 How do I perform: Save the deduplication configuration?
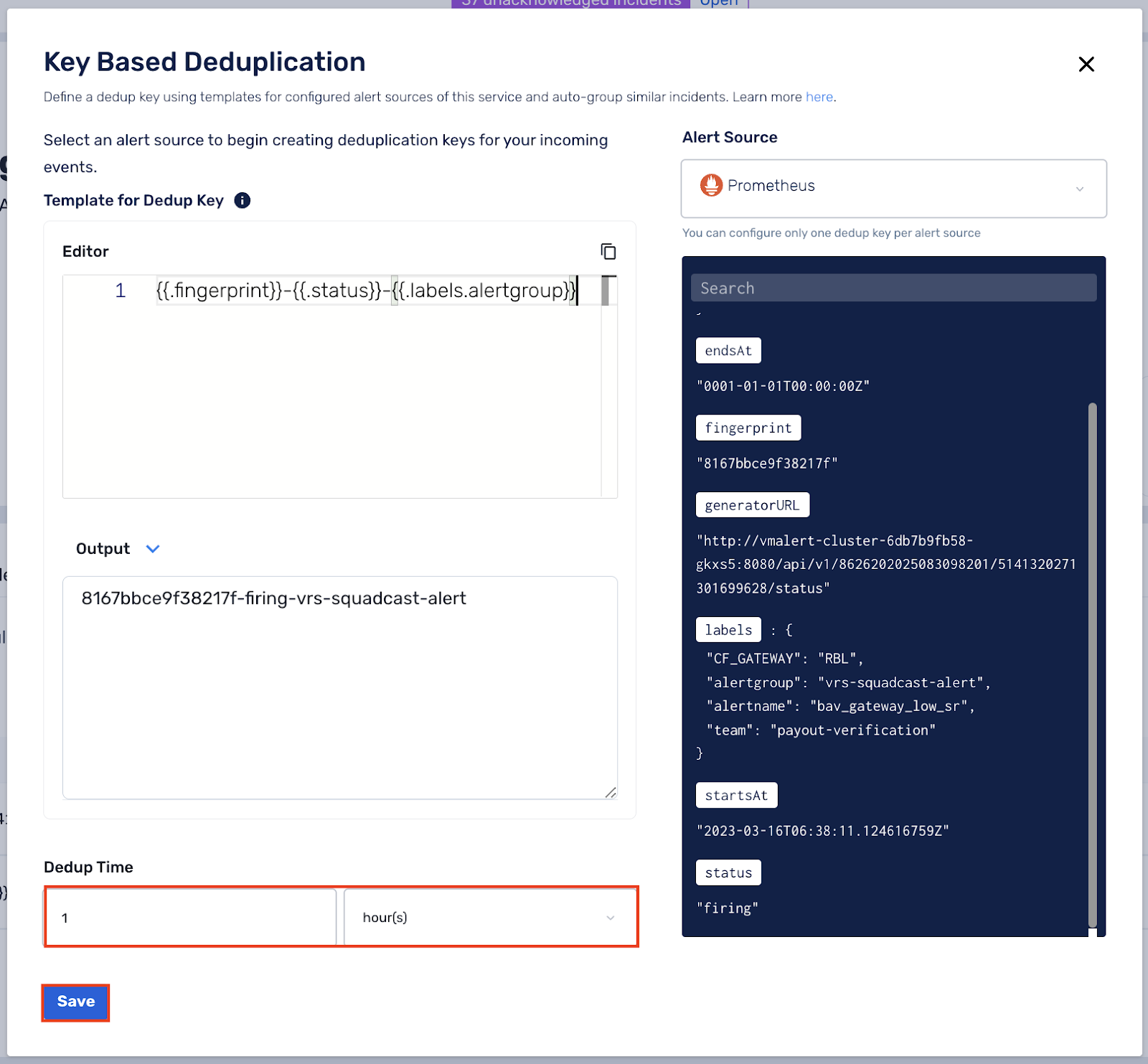[75, 1002]
